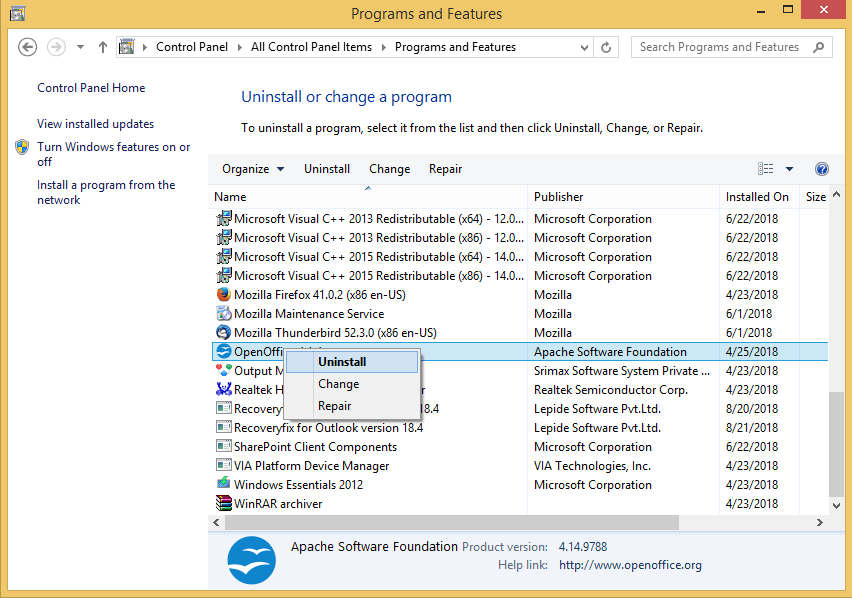Select the WinRAR archiver icon
The height and width of the screenshot is (598, 852).
coord(223,503)
